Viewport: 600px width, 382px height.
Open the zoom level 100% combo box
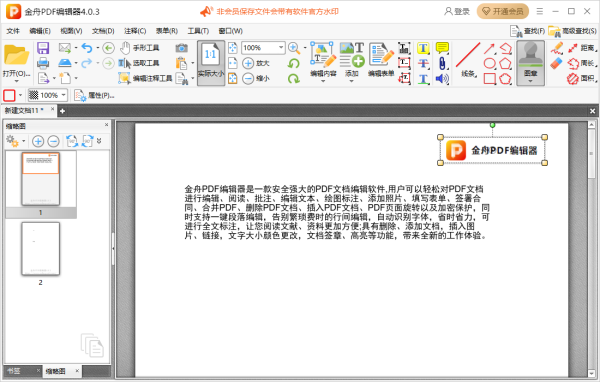tap(263, 48)
